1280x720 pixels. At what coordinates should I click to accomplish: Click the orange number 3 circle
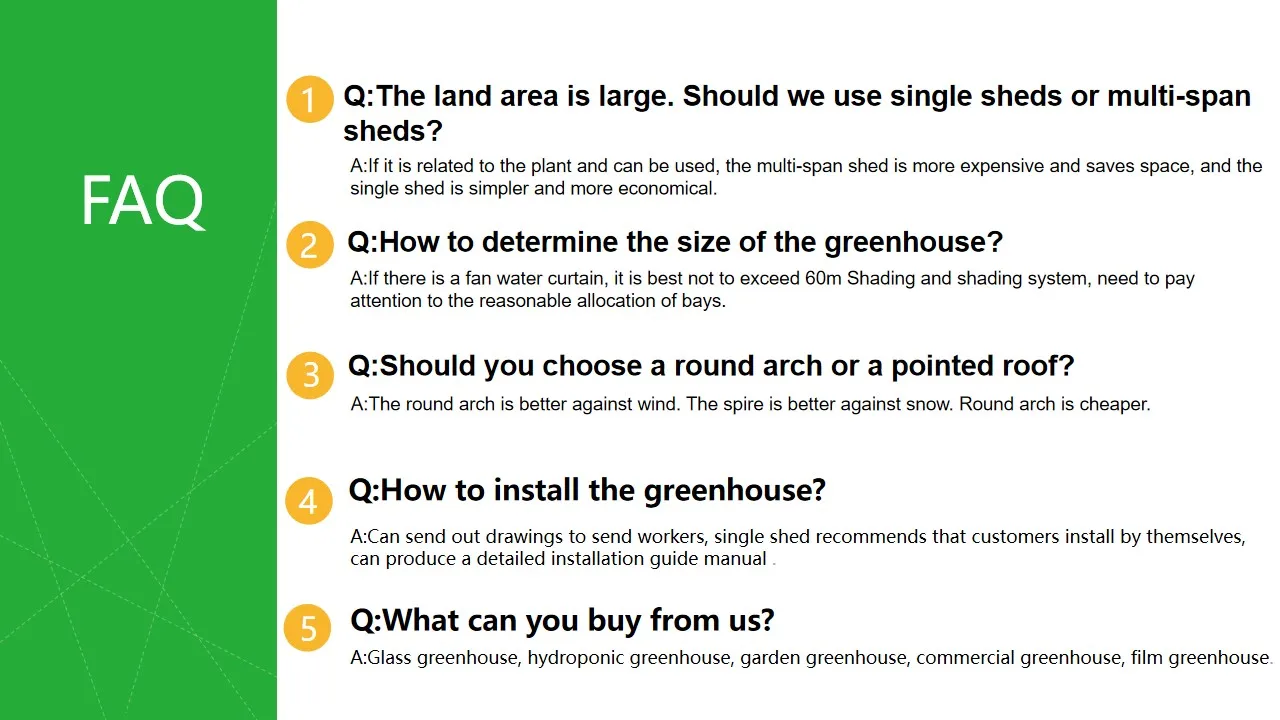tap(310, 375)
